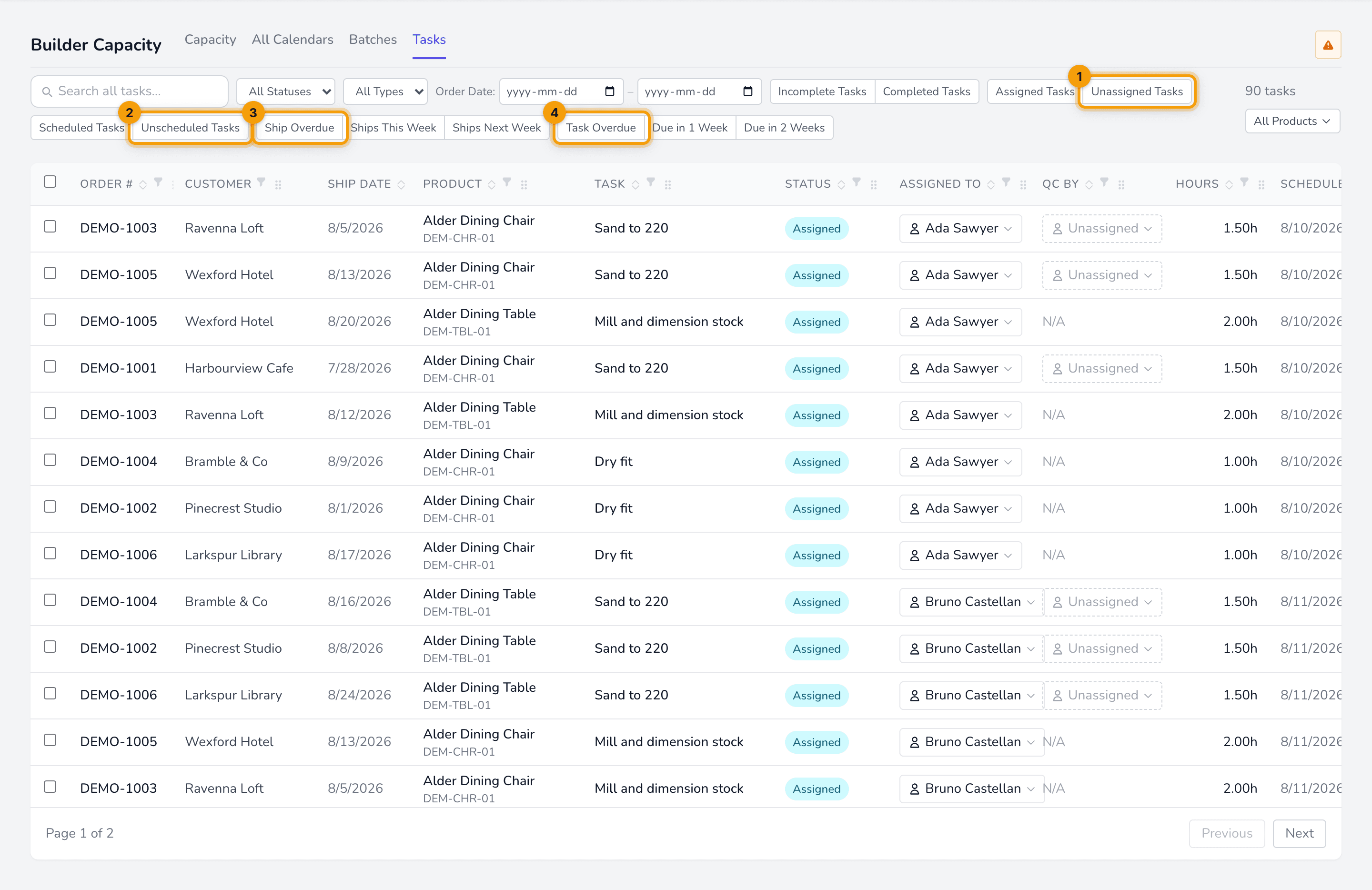Toggle the select-all header checkbox
The height and width of the screenshot is (890, 1372).
50,182
